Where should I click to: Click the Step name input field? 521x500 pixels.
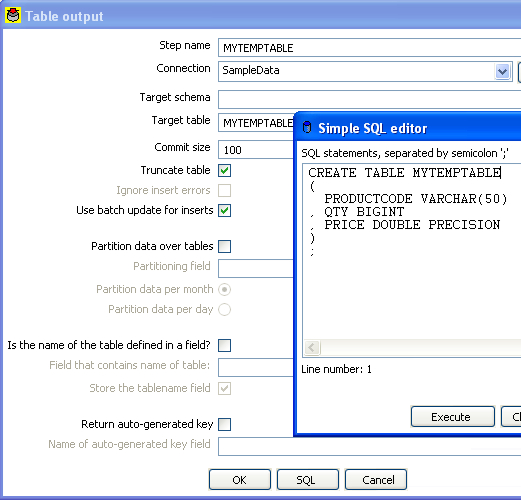pyautogui.click(x=369, y=48)
